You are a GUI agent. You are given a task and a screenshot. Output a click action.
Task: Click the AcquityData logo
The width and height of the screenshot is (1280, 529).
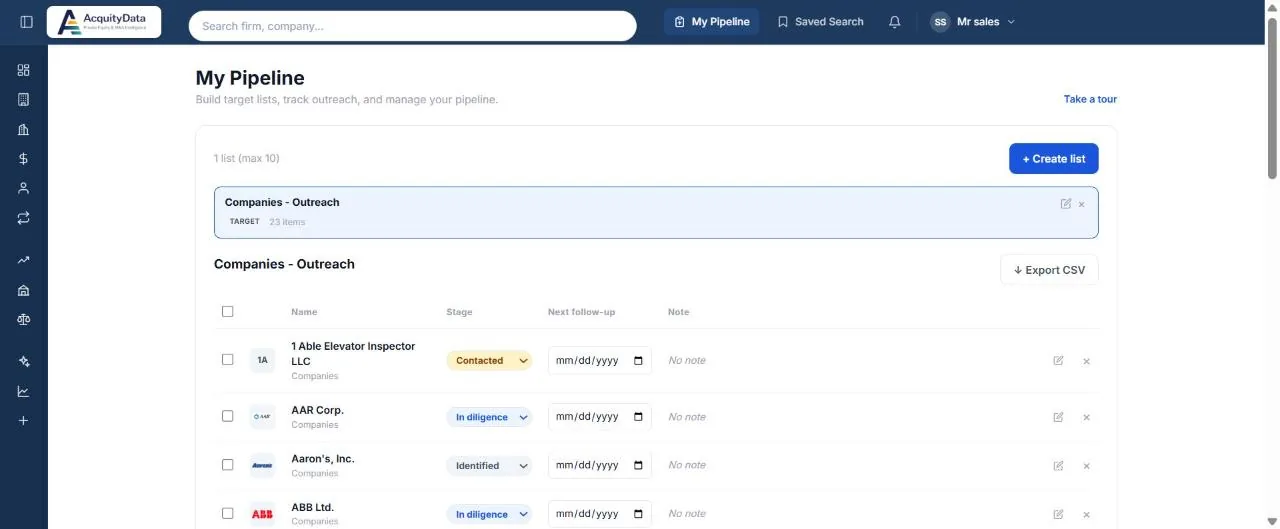point(104,22)
